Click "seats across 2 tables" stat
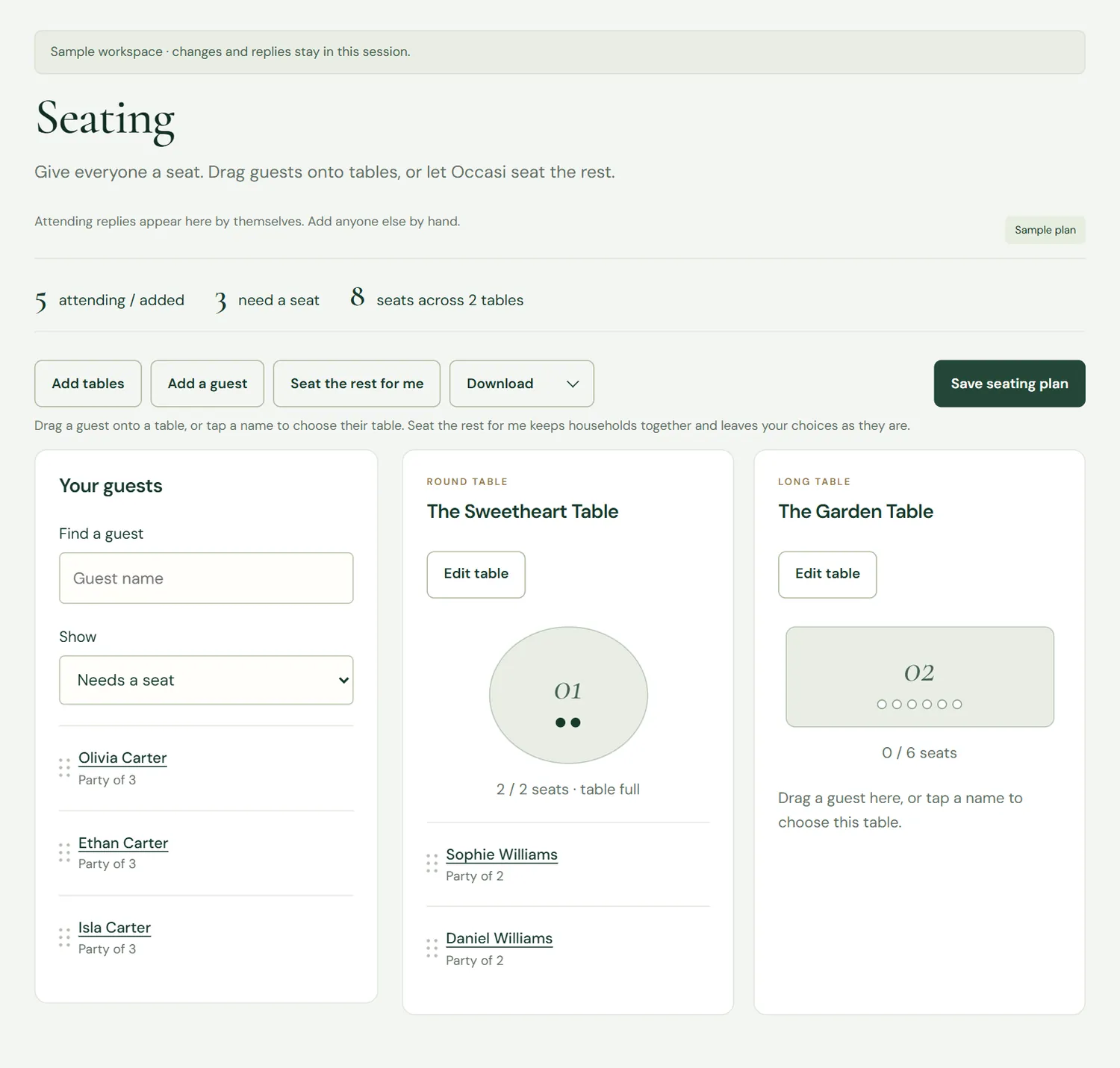 pos(437,299)
